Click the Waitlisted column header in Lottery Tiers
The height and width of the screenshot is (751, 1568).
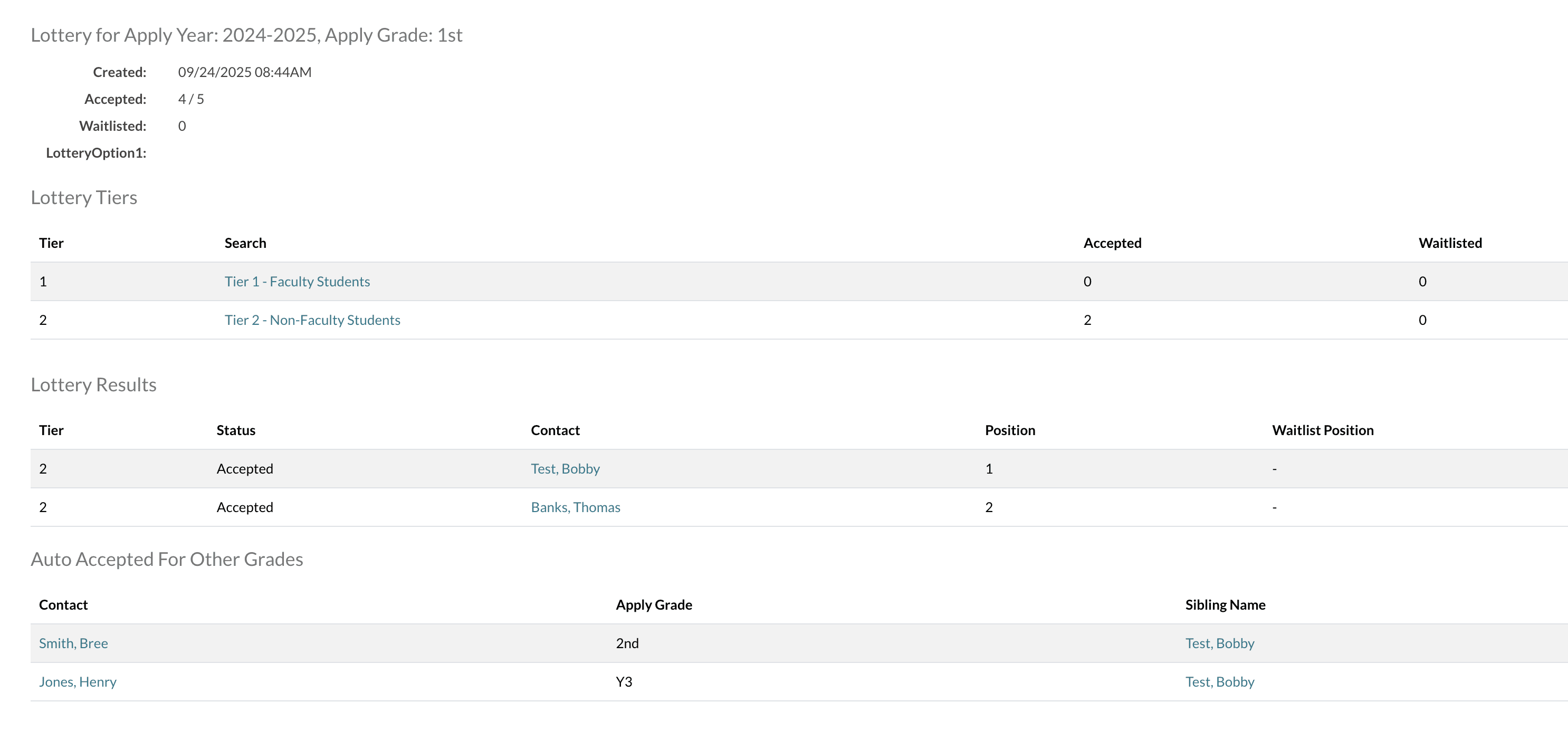(1450, 243)
